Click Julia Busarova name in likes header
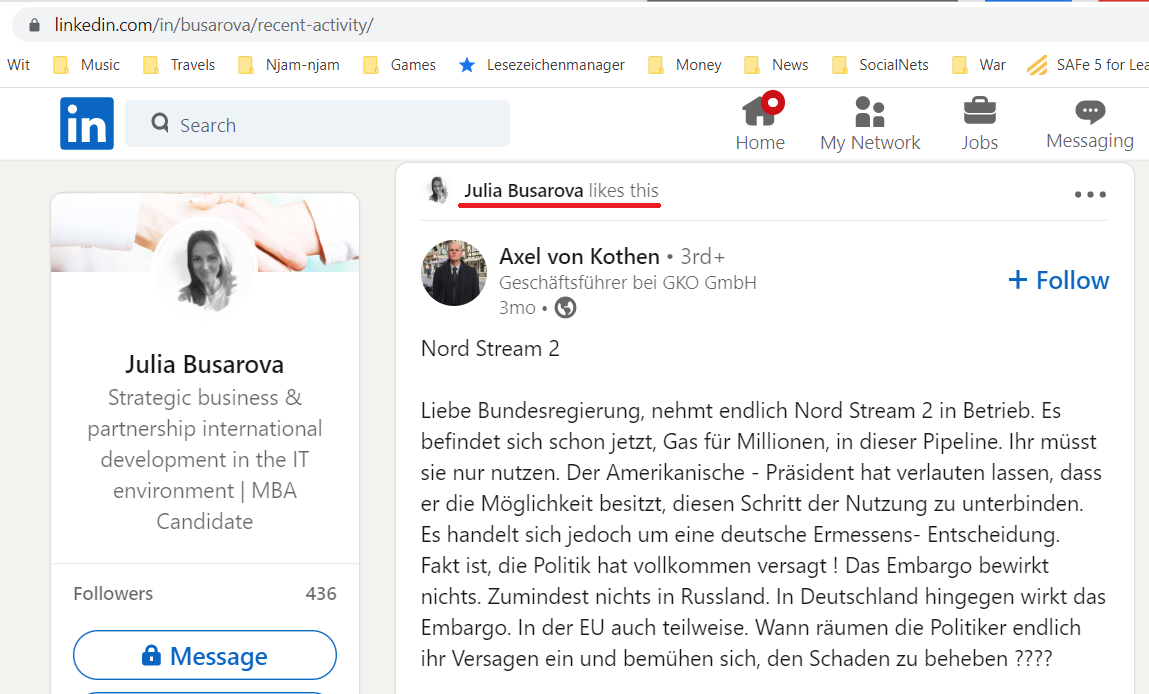Screen dimensions: 1149x694 click(x=523, y=191)
